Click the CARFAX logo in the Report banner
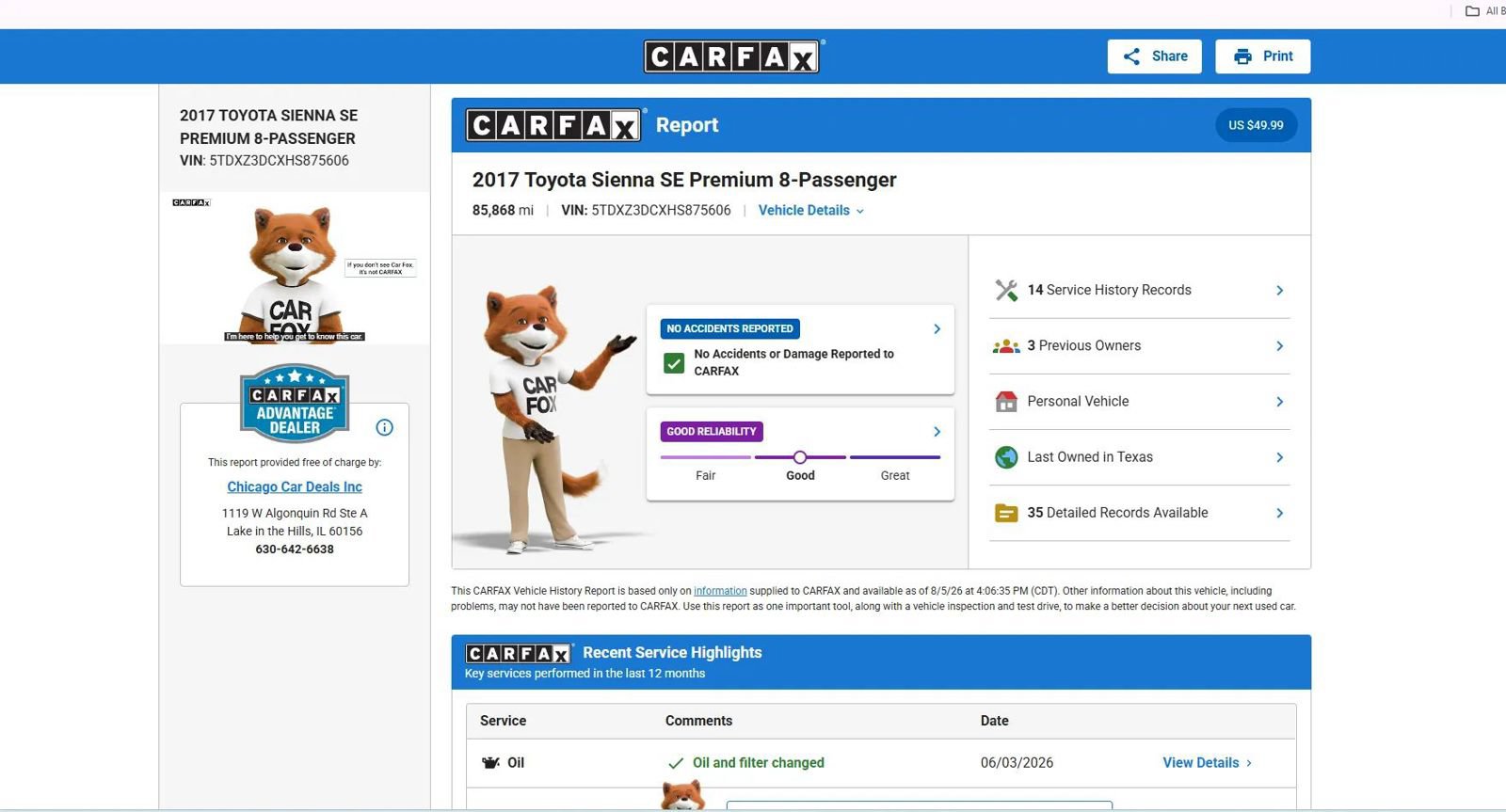 click(553, 125)
